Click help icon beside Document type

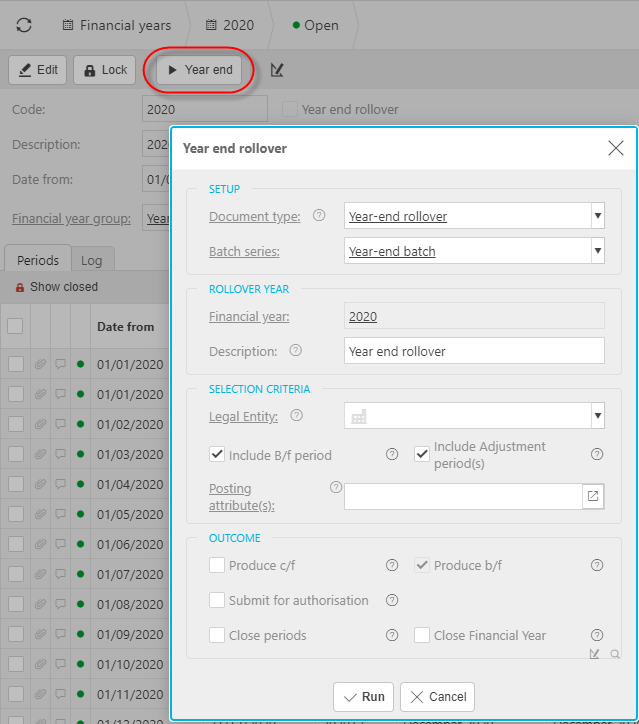[x=319, y=215]
